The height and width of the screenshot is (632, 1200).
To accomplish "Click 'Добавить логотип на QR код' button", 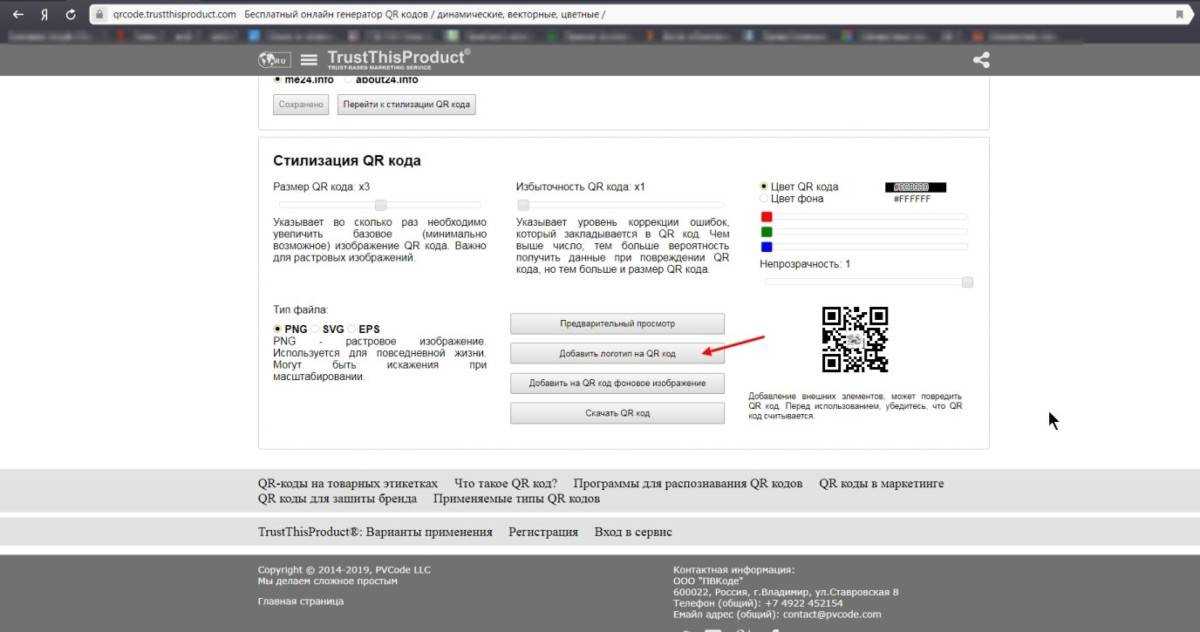I will click(617, 354).
